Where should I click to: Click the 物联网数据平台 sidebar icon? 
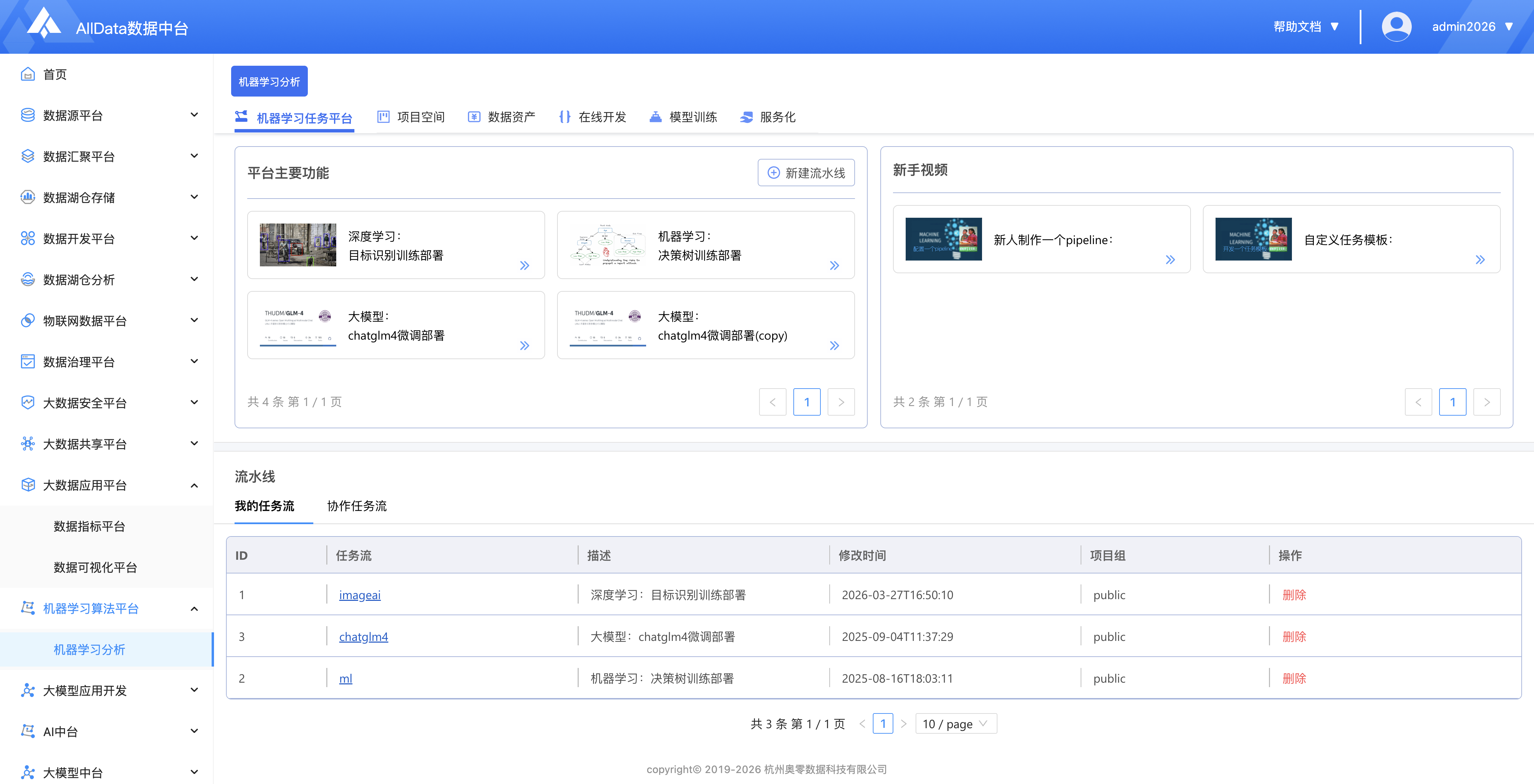tap(27, 320)
